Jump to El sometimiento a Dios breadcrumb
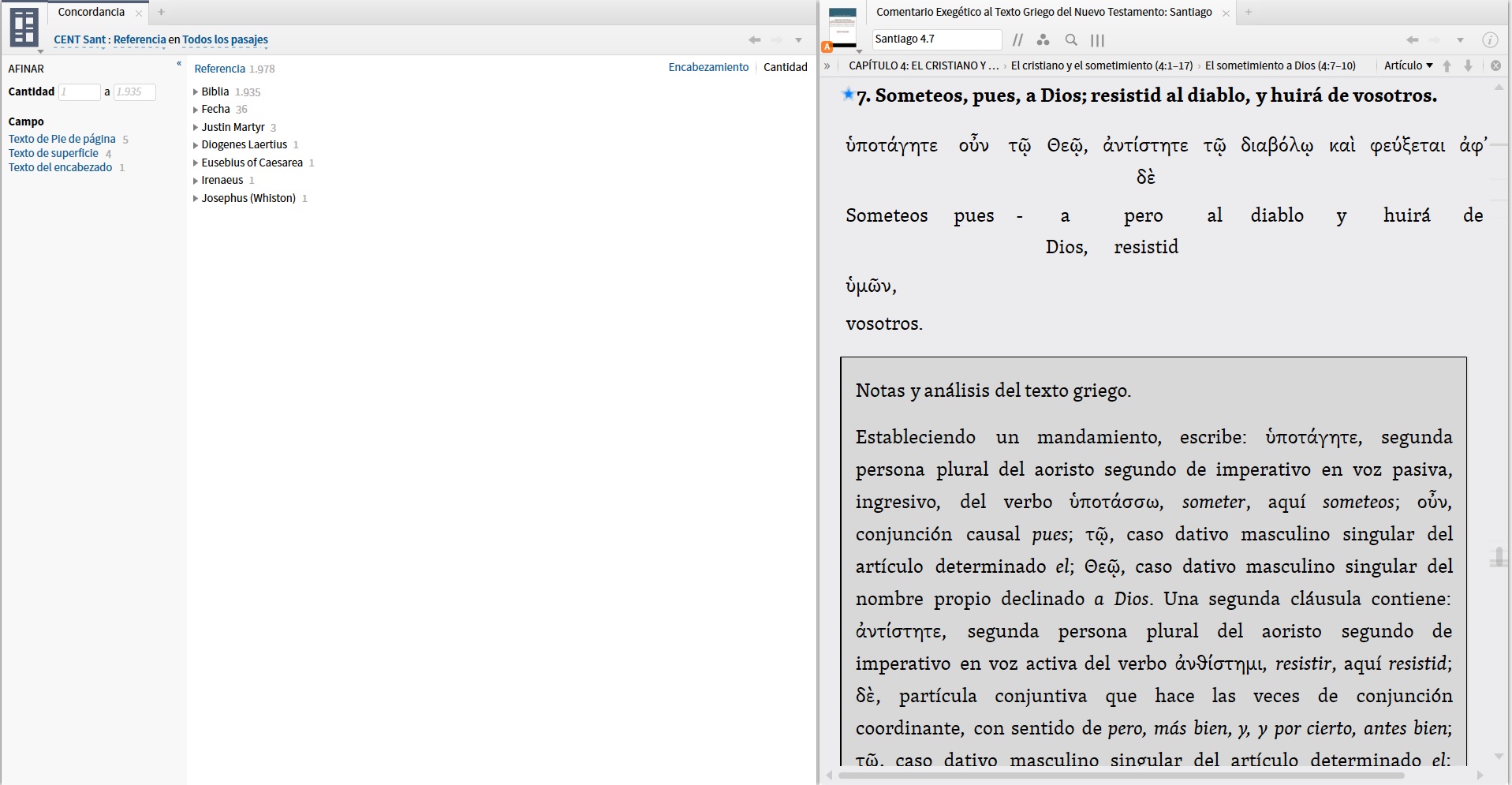The height and width of the screenshot is (785, 1512). point(1280,65)
